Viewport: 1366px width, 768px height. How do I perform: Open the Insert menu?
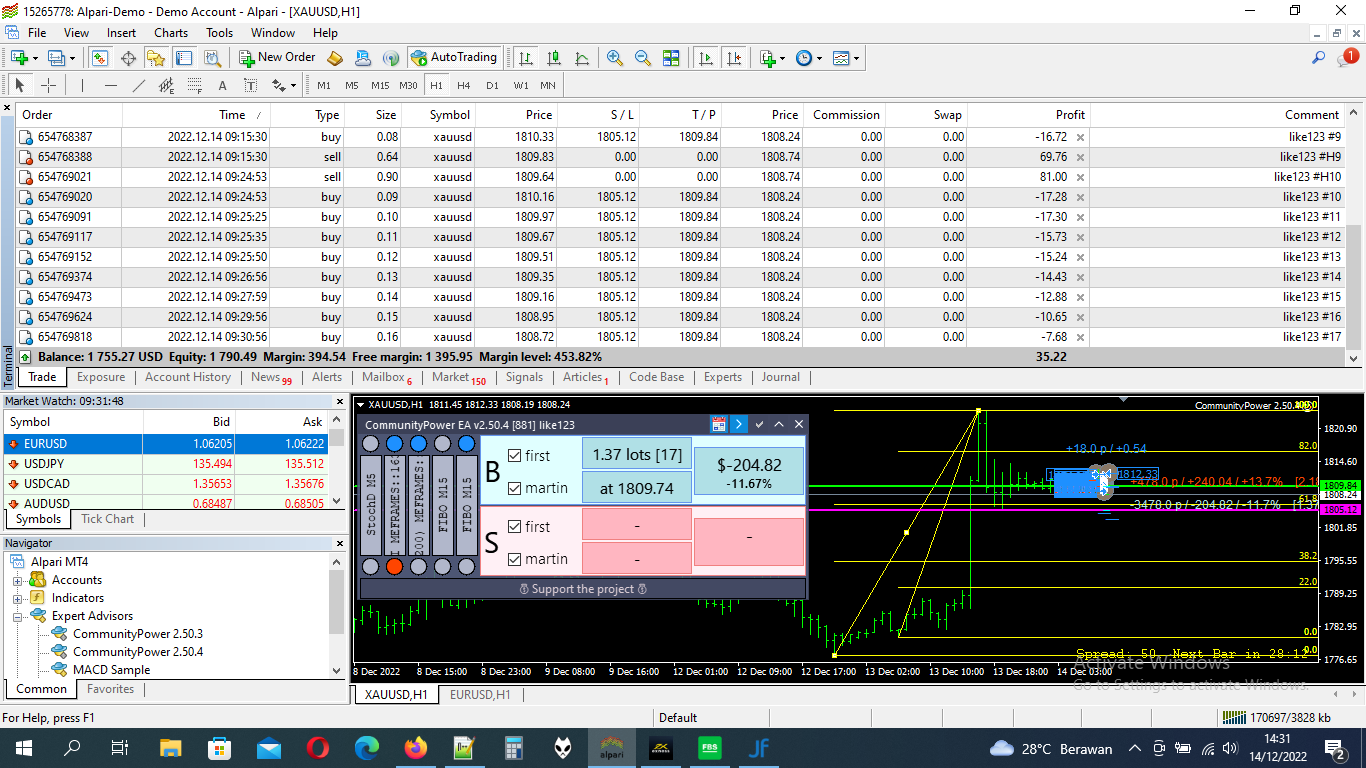[x=122, y=33]
